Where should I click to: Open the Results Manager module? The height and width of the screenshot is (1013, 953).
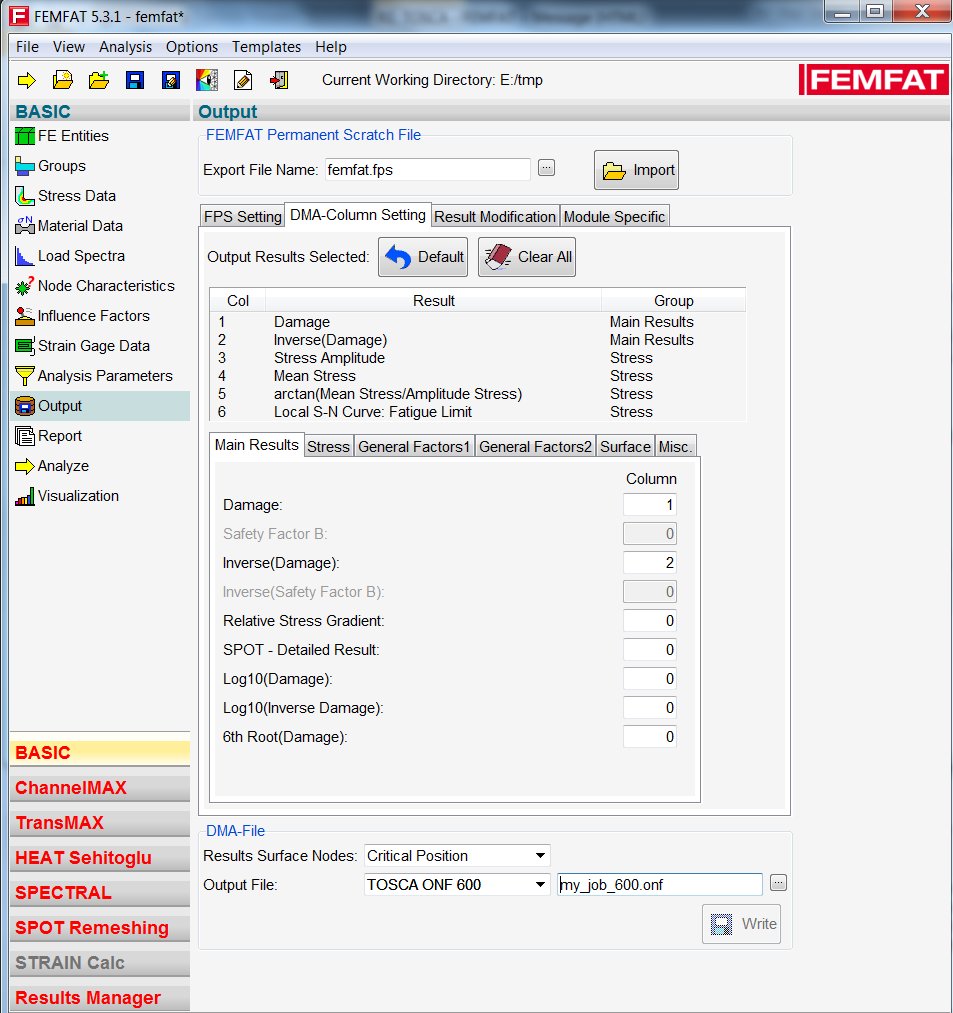[x=100, y=998]
